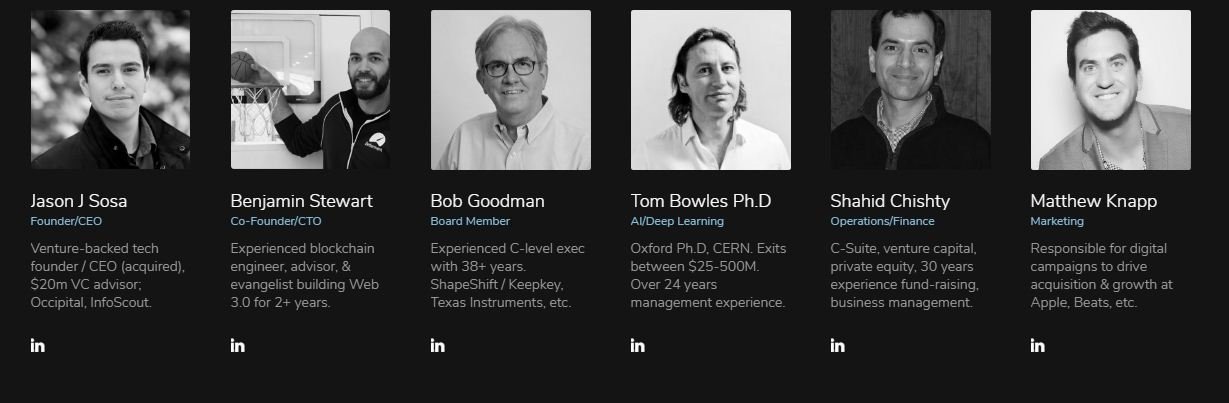
Task: Click the Matthew Knapp name heading
Action: pyautogui.click(x=1093, y=201)
